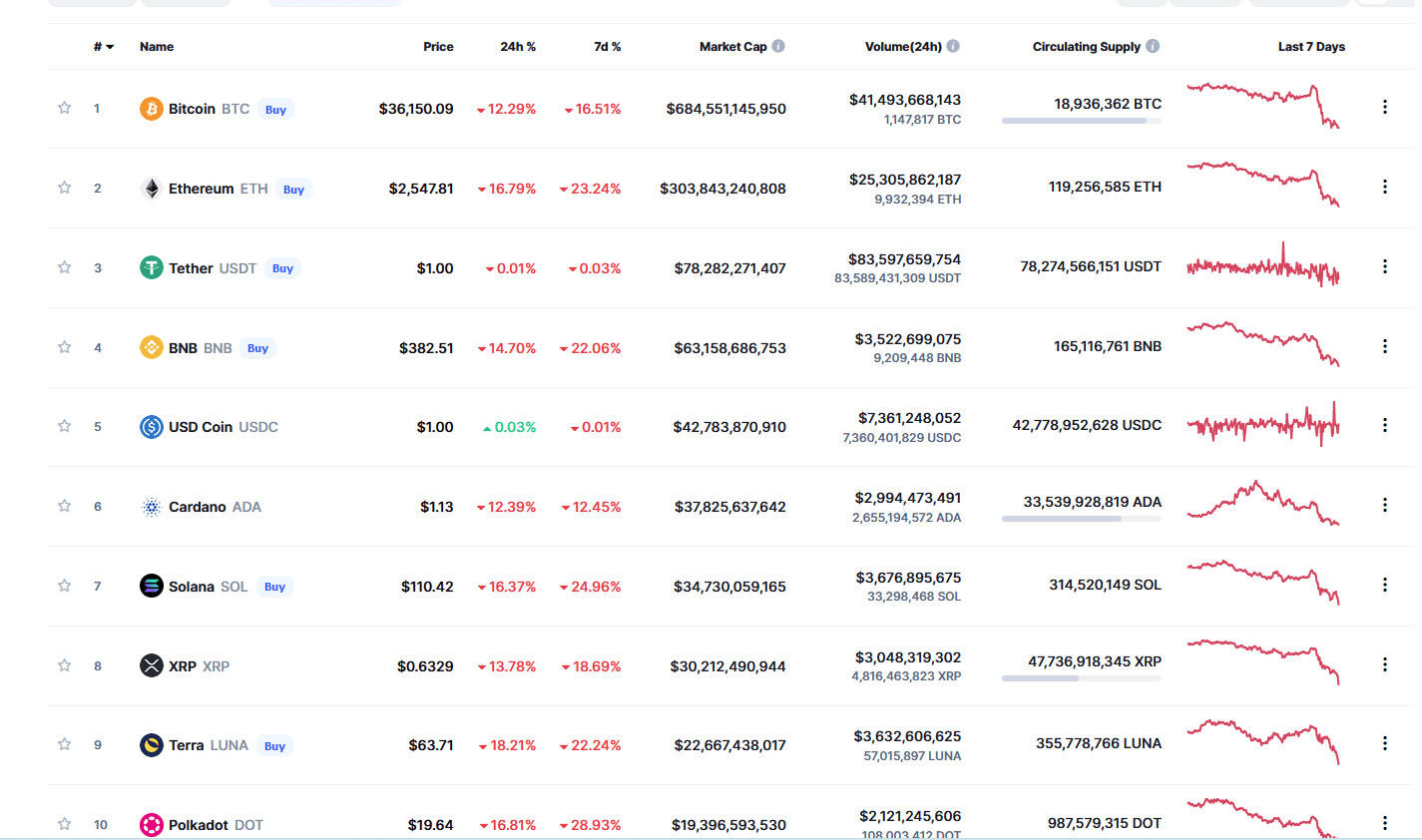Click Bitcoin 24h volume $41,493,668,143
Image resolution: width=1422 pixels, height=840 pixels.
(x=905, y=100)
